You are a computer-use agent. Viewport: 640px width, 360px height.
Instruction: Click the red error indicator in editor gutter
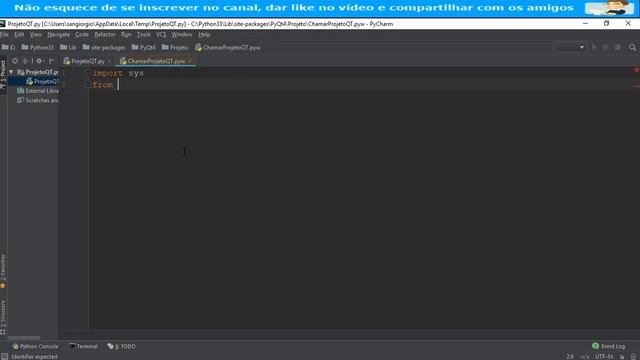click(636, 70)
